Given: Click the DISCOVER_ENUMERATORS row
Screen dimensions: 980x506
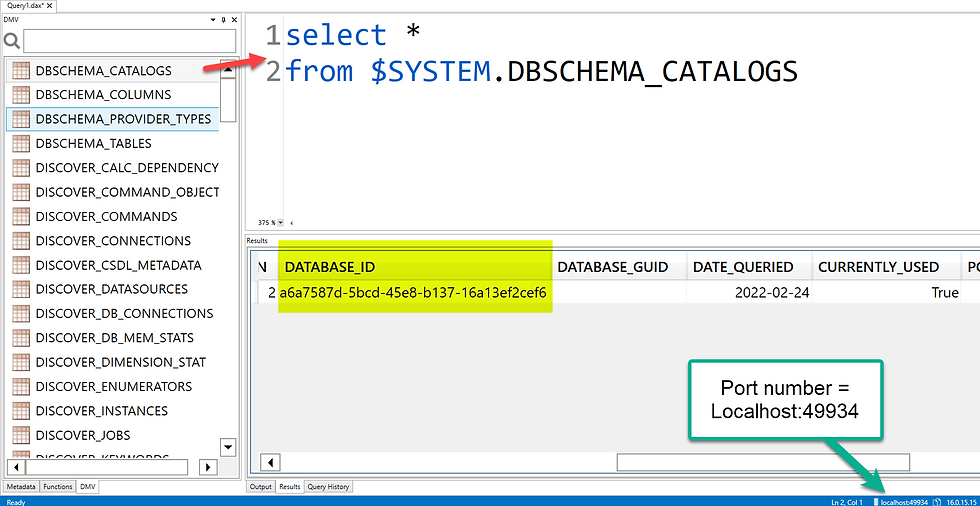Looking at the screenshot, I should click(x=112, y=386).
